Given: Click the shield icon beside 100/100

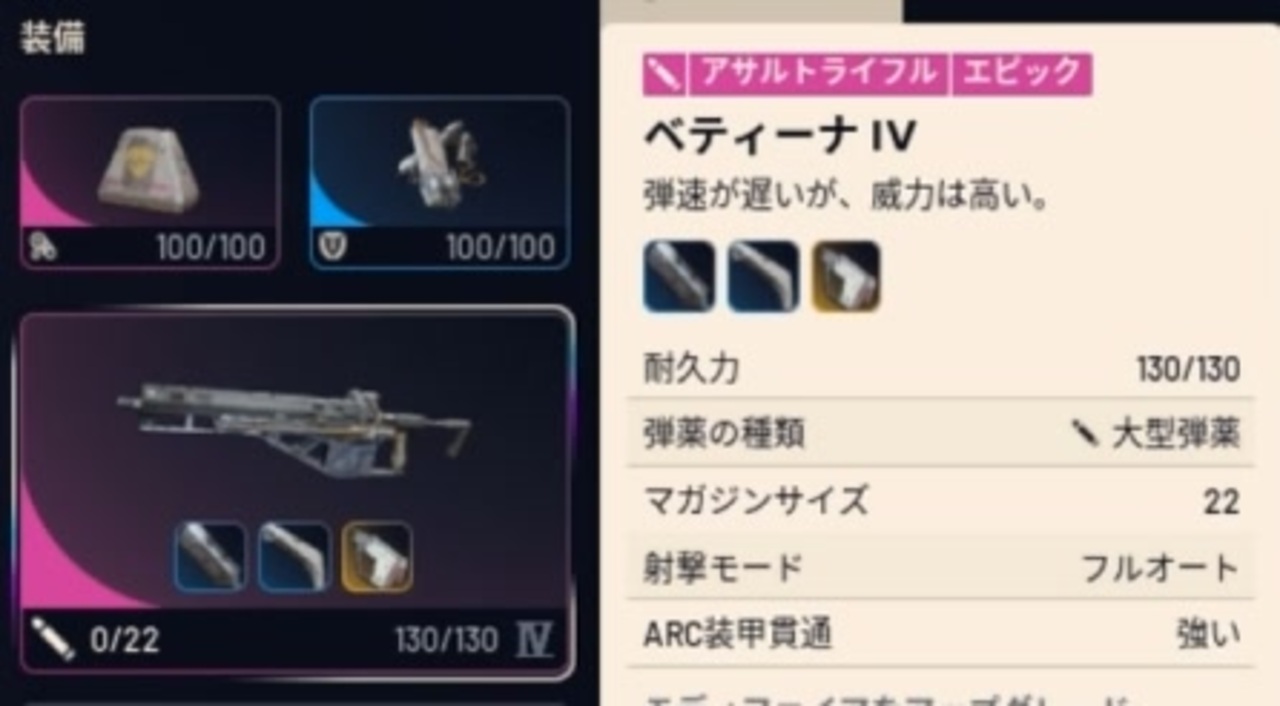Looking at the screenshot, I should (45, 247).
